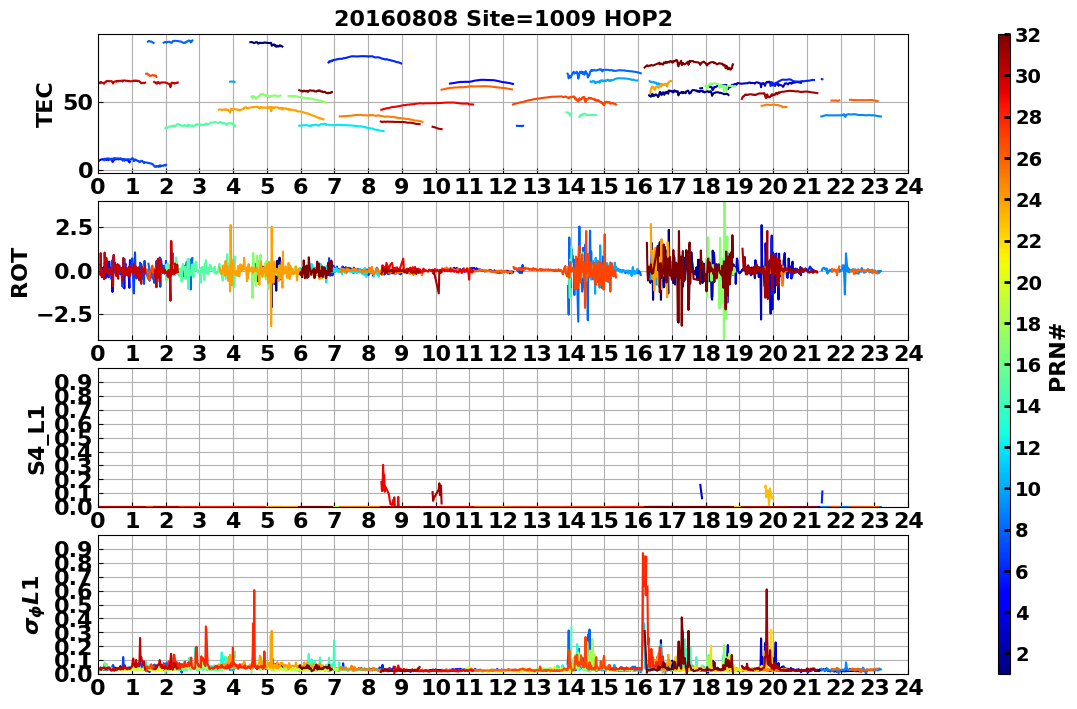
Task: Click colorbar tick label '32'
Action: tap(1028, 36)
